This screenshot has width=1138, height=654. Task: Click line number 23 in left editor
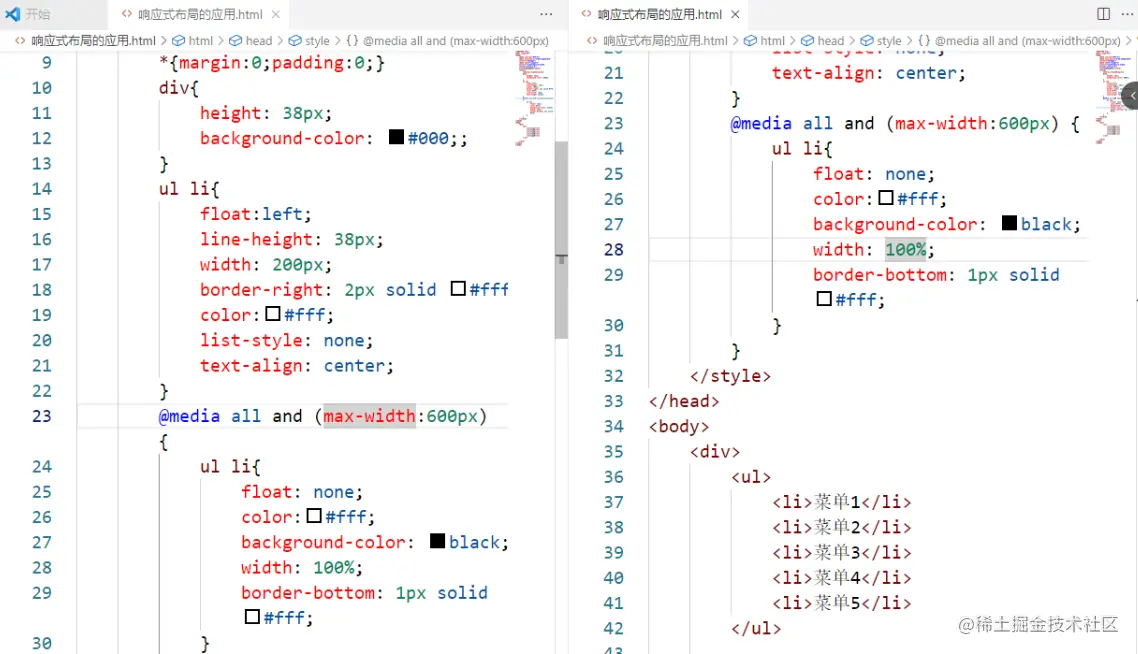pos(41,416)
